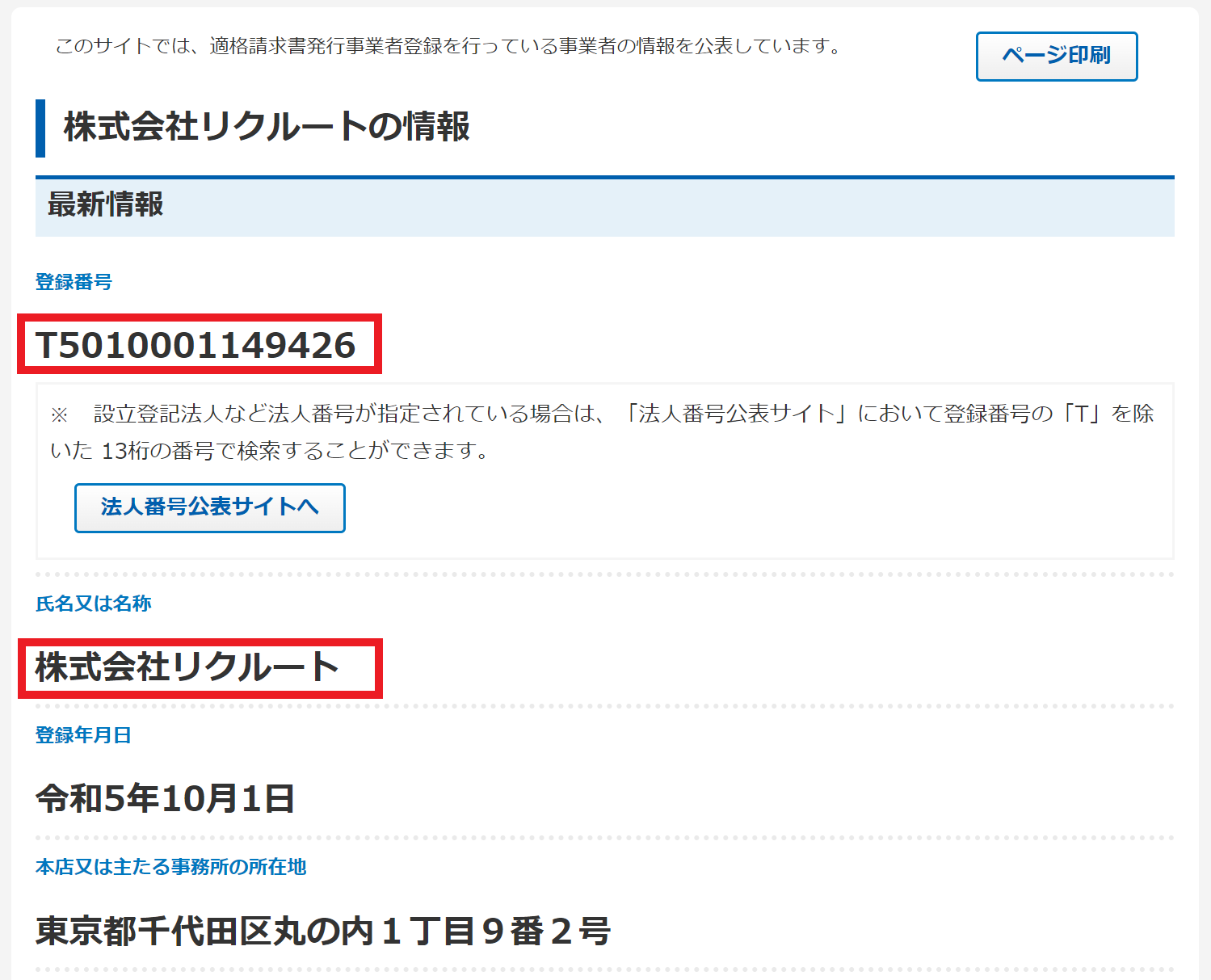Click the 最新情報 section header
This screenshot has height=980, width=1211.
pyautogui.click(x=605, y=206)
